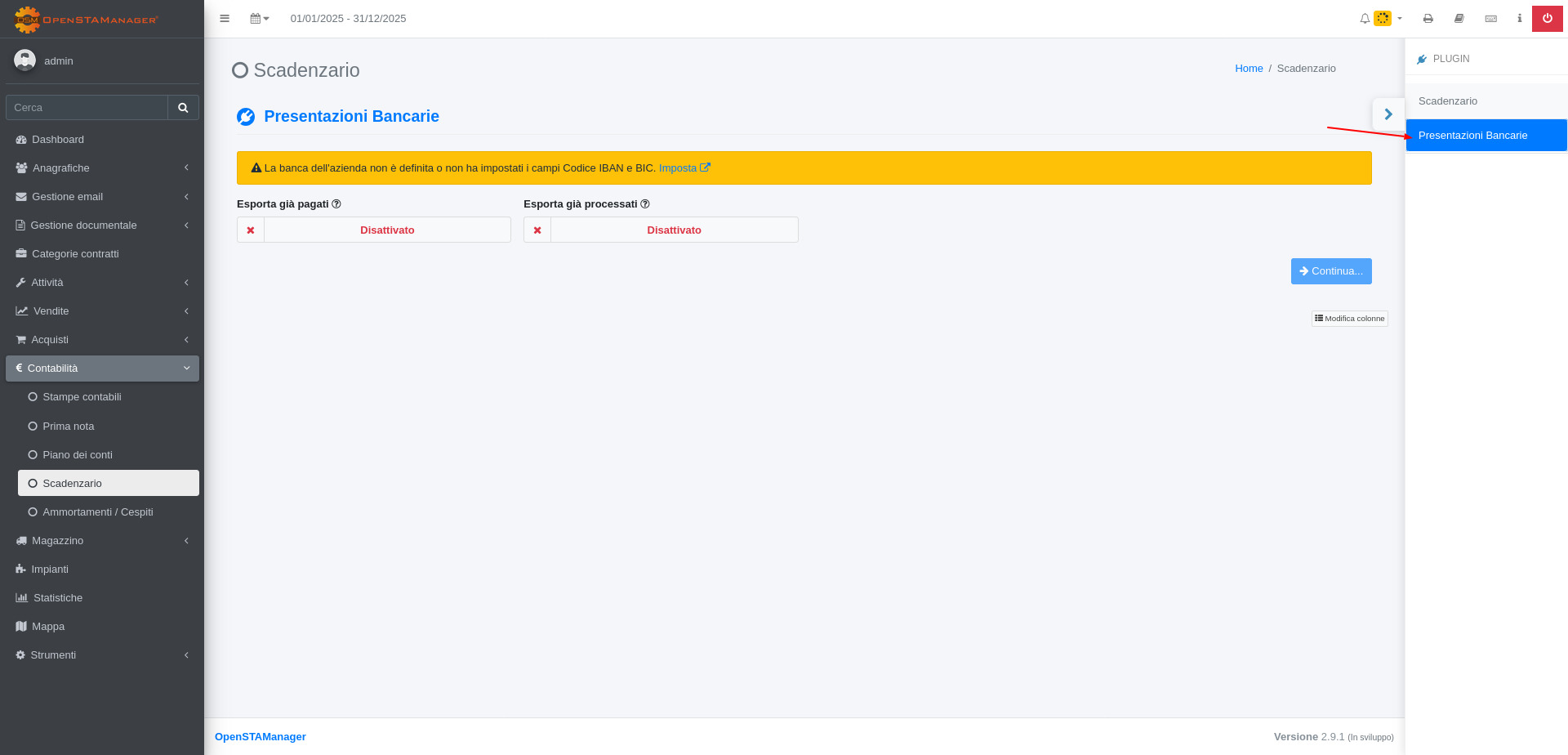Click the notifications bell icon
Viewport: 1568px width, 755px height.
pos(1365,18)
